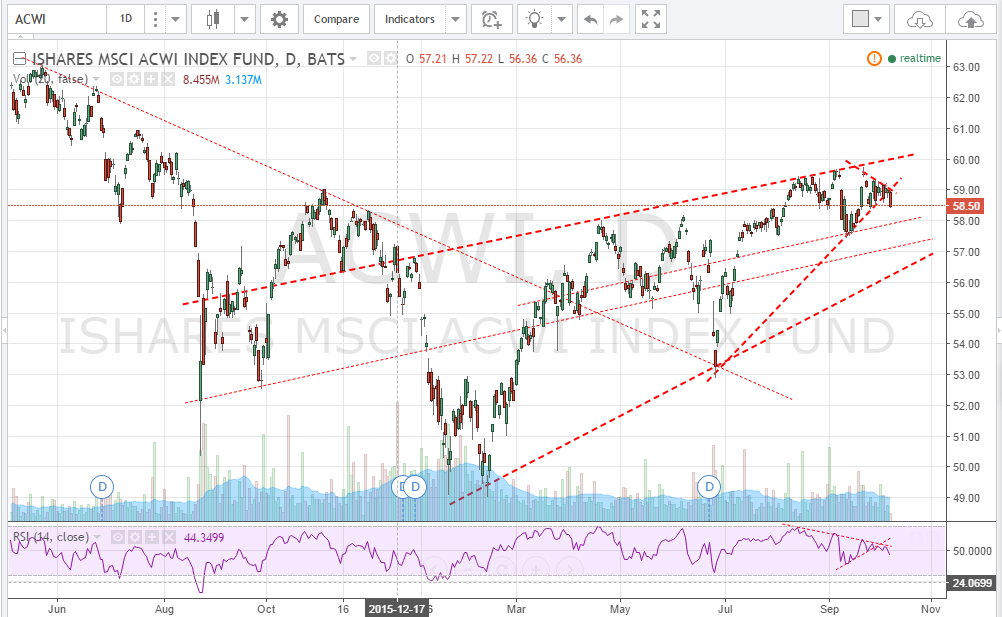Load chart layout from cloud icon
The image size is (1002, 617).
click(919, 19)
